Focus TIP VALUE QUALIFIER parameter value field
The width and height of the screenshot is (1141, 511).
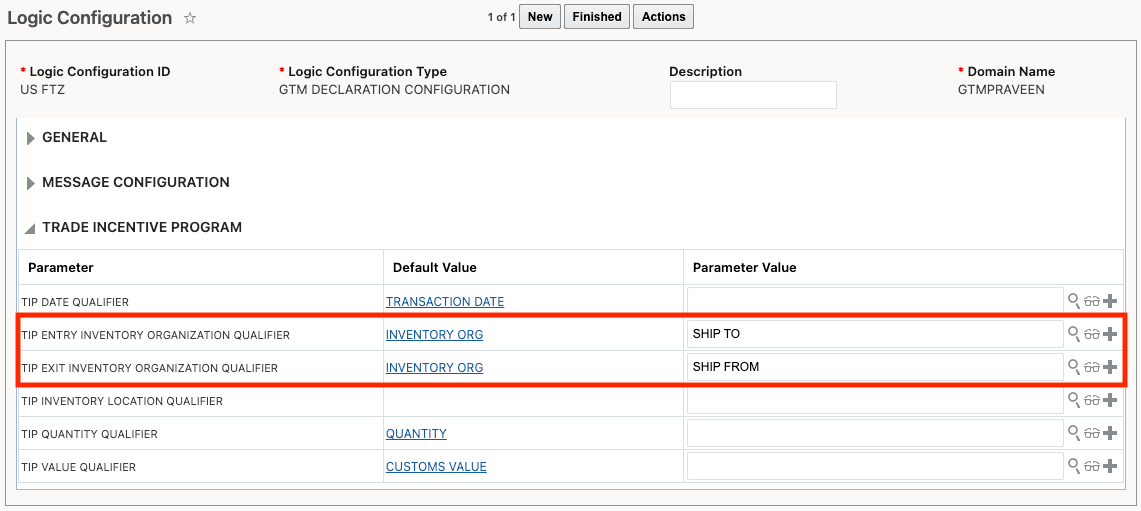(x=875, y=466)
